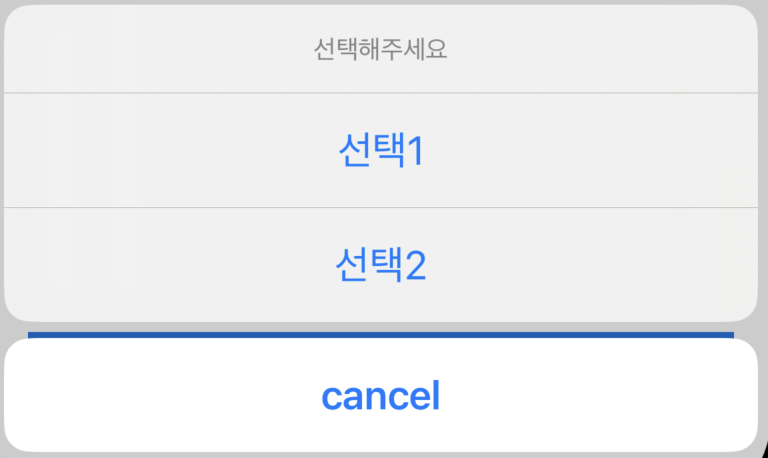768x458 pixels.
Task: Dismiss the action sheet with cancel
Action: click(x=380, y=396)
